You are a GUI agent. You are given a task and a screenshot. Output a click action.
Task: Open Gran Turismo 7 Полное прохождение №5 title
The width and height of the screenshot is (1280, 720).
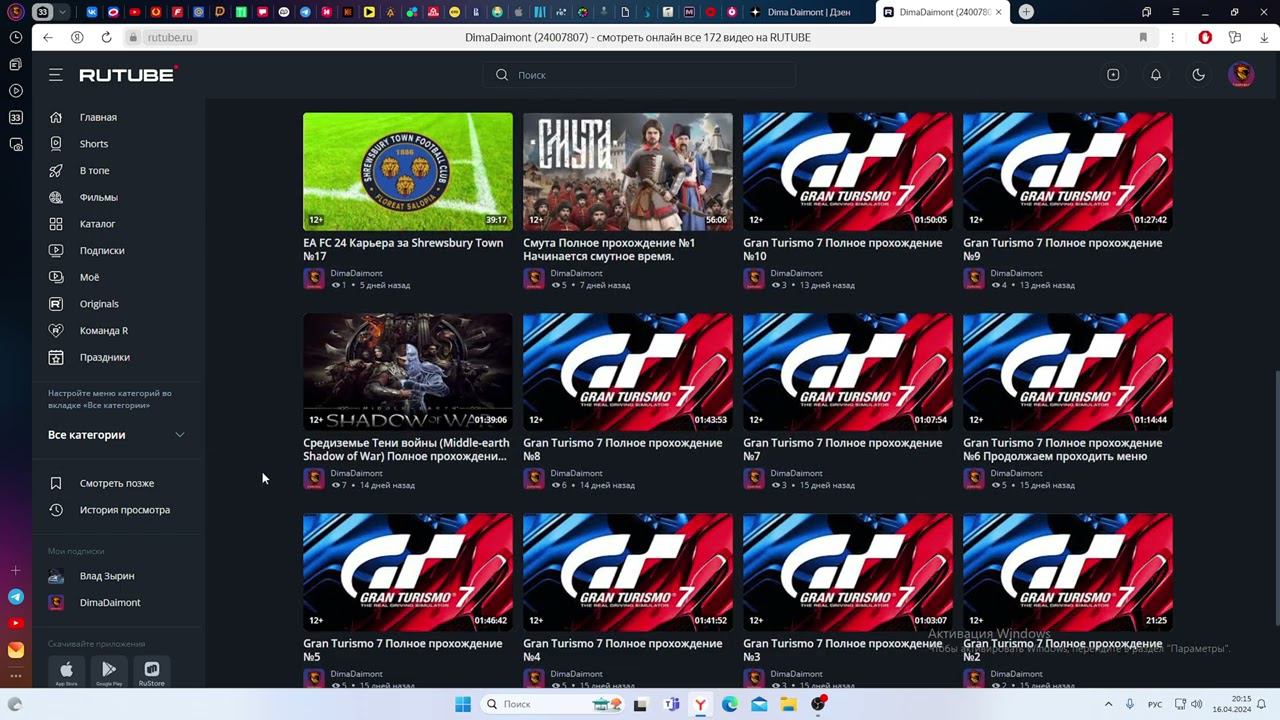coord(403,650)
